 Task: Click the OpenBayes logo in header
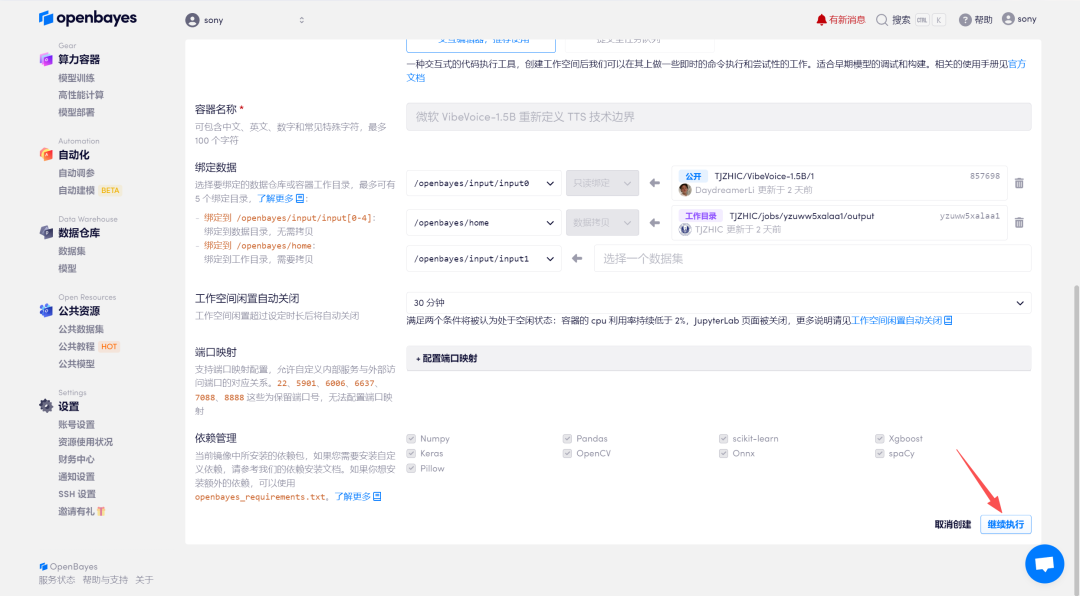click(x=88, y=19)
